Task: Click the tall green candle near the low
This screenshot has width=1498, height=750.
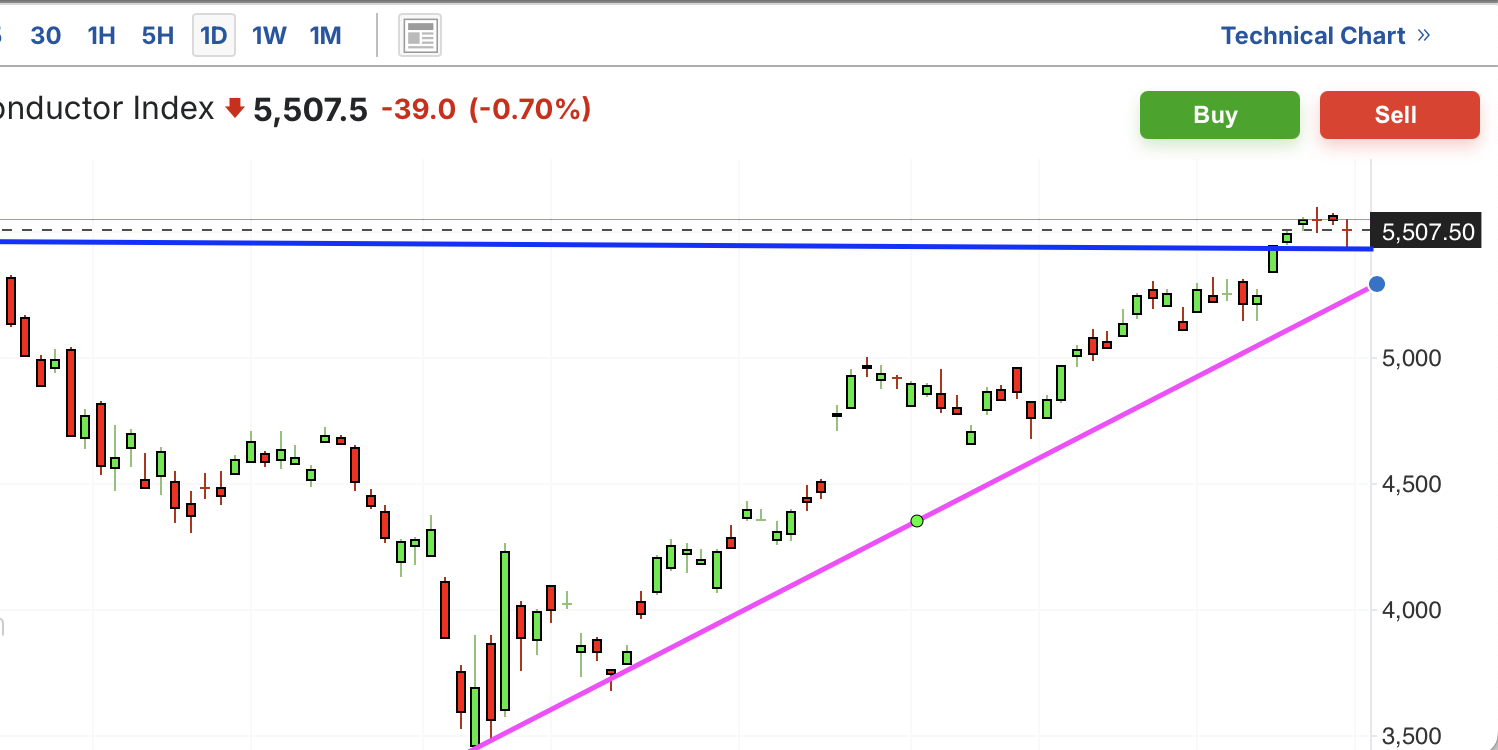Action: click(505, 630)
